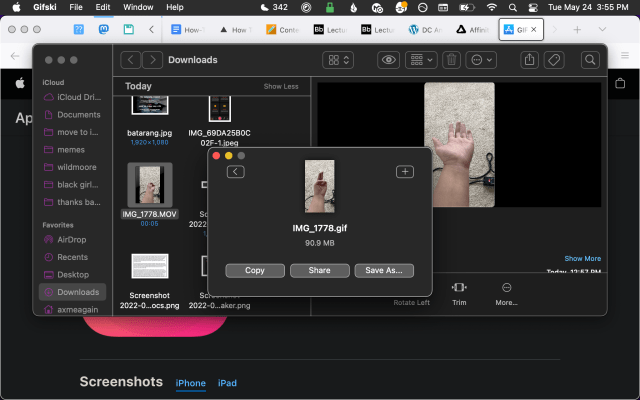Click Trim in preview quick actions
The width and height of the screenshot is (640, 400).
pos(459,294)
